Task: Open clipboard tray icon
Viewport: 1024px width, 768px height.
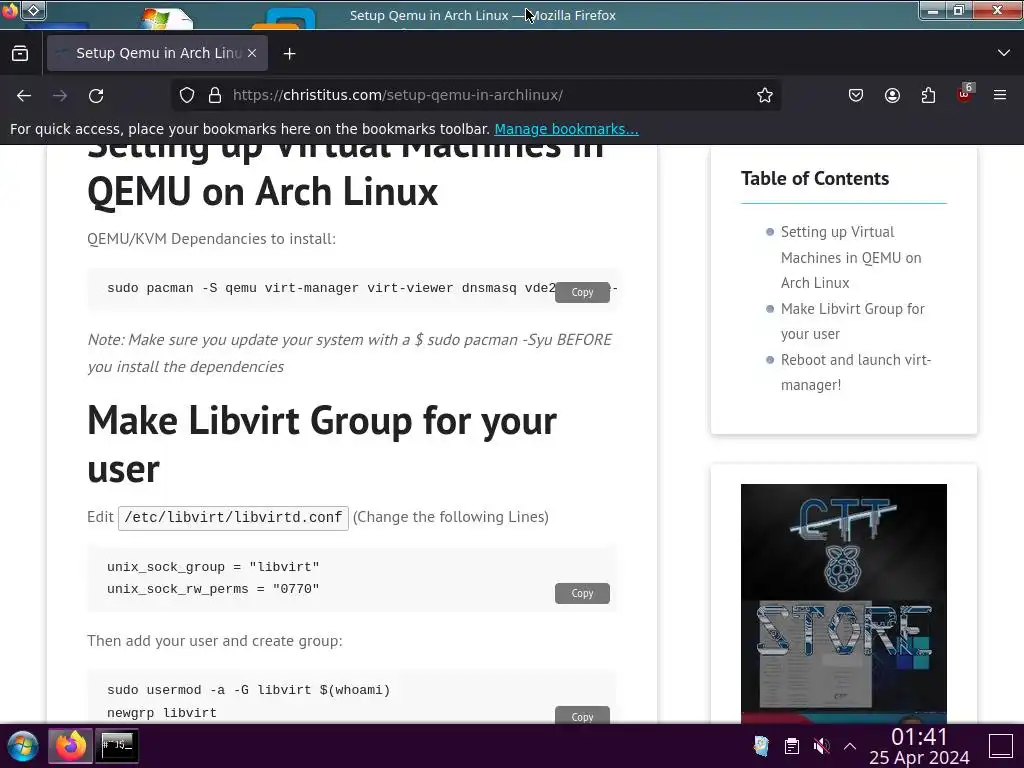Action: (x=792, y=746)
